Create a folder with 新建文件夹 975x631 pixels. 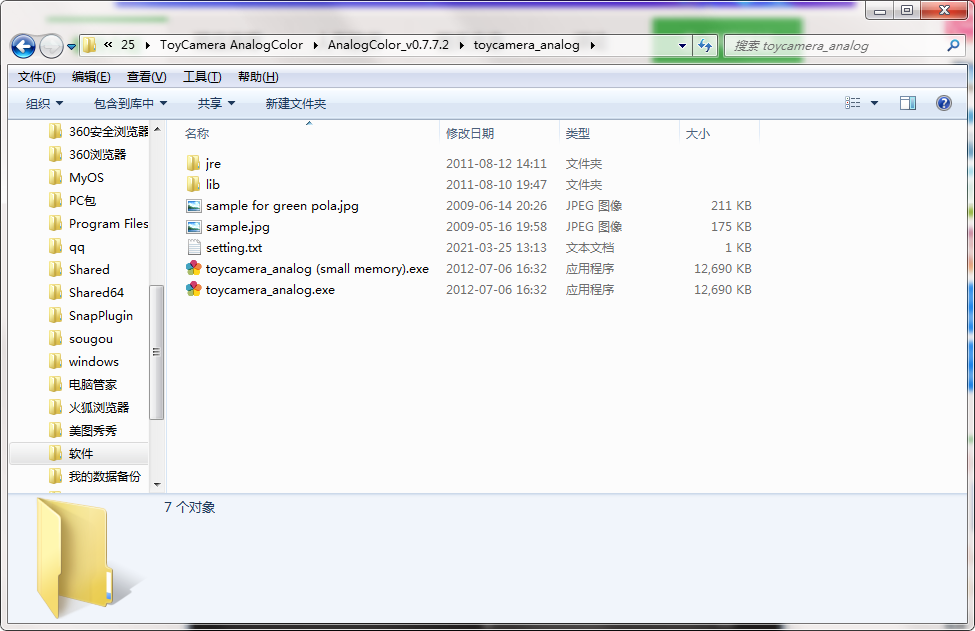(x=295, y=103)
